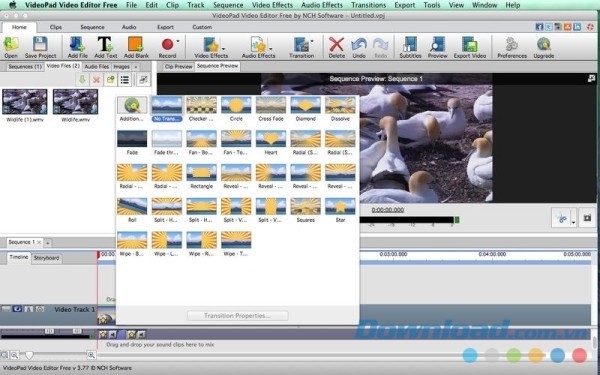
Task: Select the Sequences (1) bin tab
Action: pyautogui.click(x=25, y=67)
